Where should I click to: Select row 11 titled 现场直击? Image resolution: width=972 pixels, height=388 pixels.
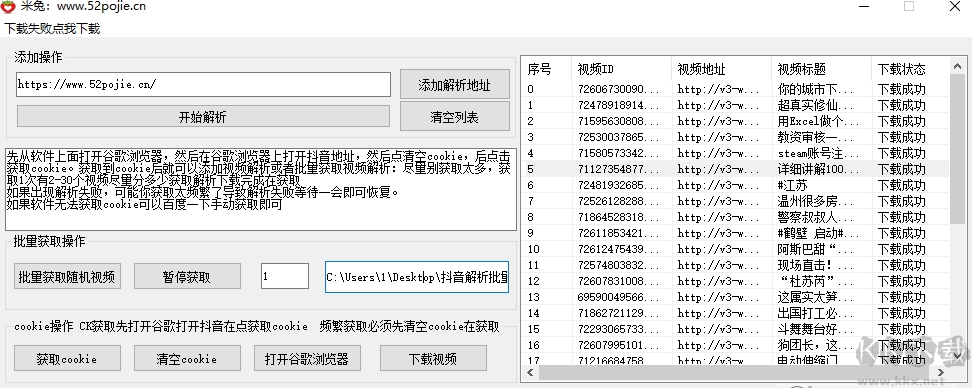pos(735,265)
